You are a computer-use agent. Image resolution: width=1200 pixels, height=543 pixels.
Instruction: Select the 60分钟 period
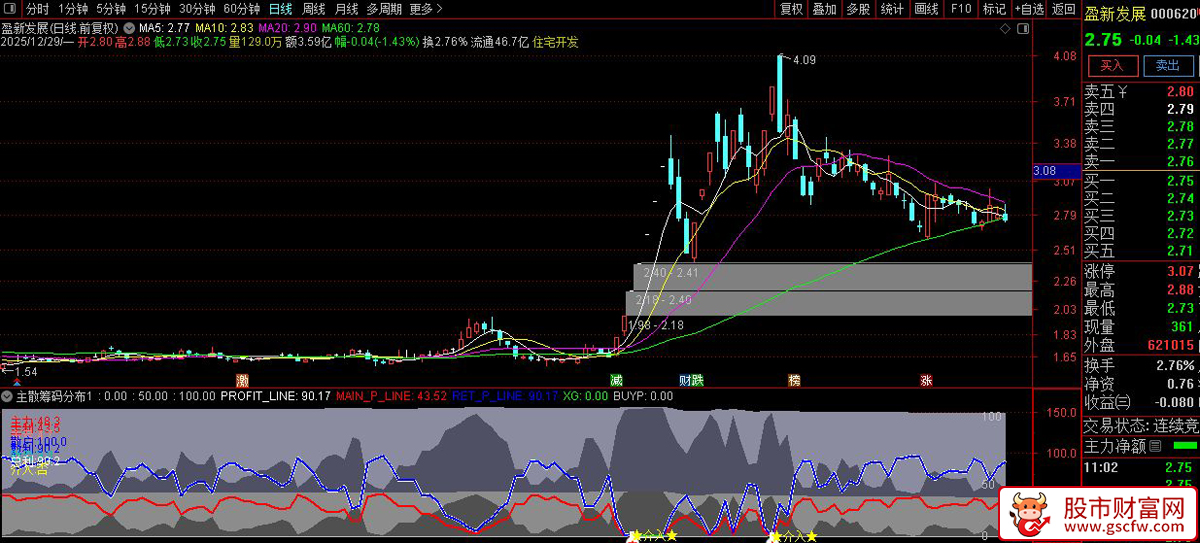(241, 9)
